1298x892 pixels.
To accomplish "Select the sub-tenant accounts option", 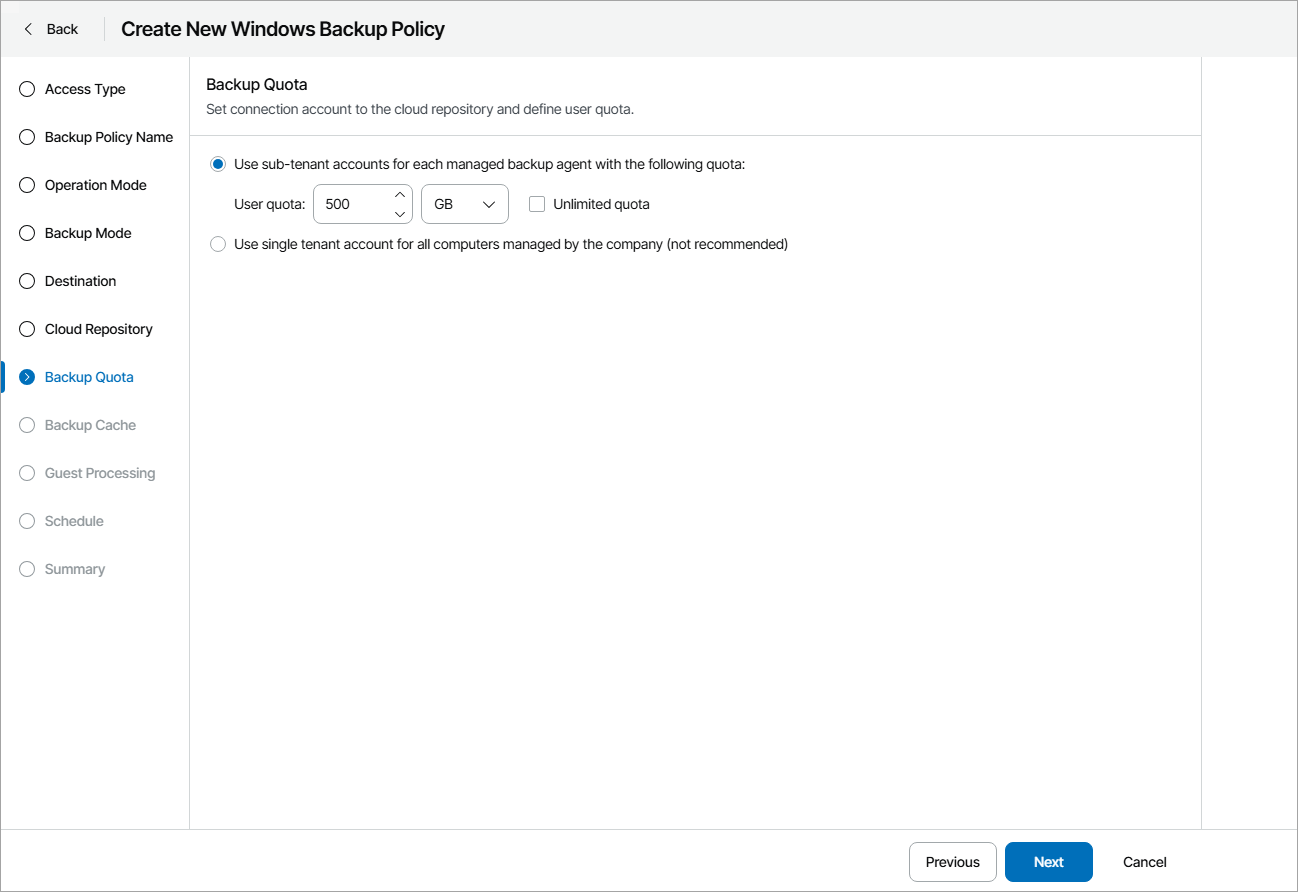I will (x=217, y=163).
